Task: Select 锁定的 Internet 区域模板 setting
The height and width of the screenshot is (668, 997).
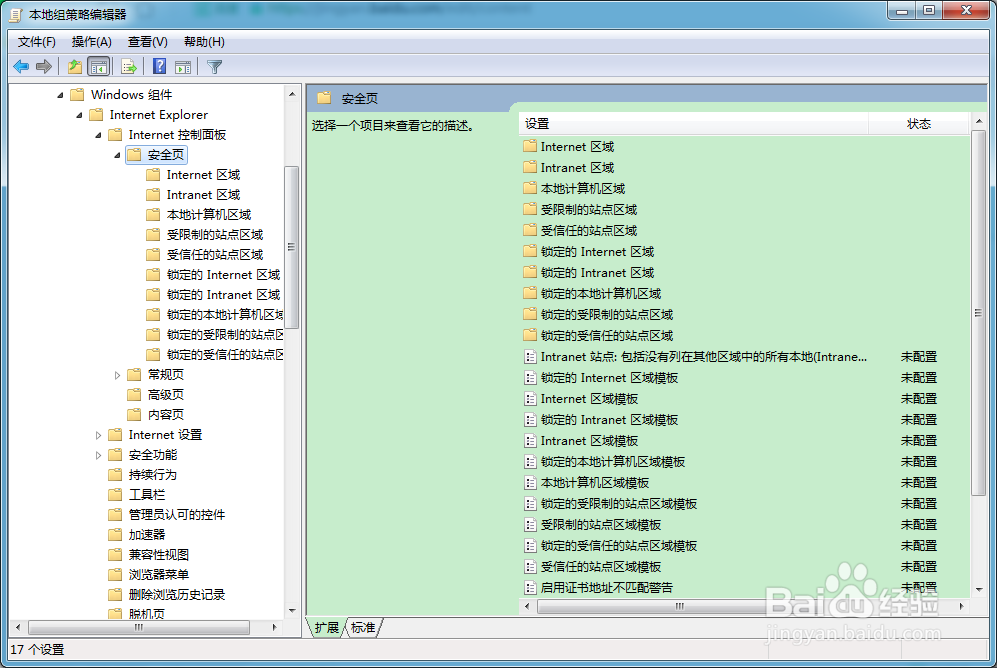Action: (609, 378)
